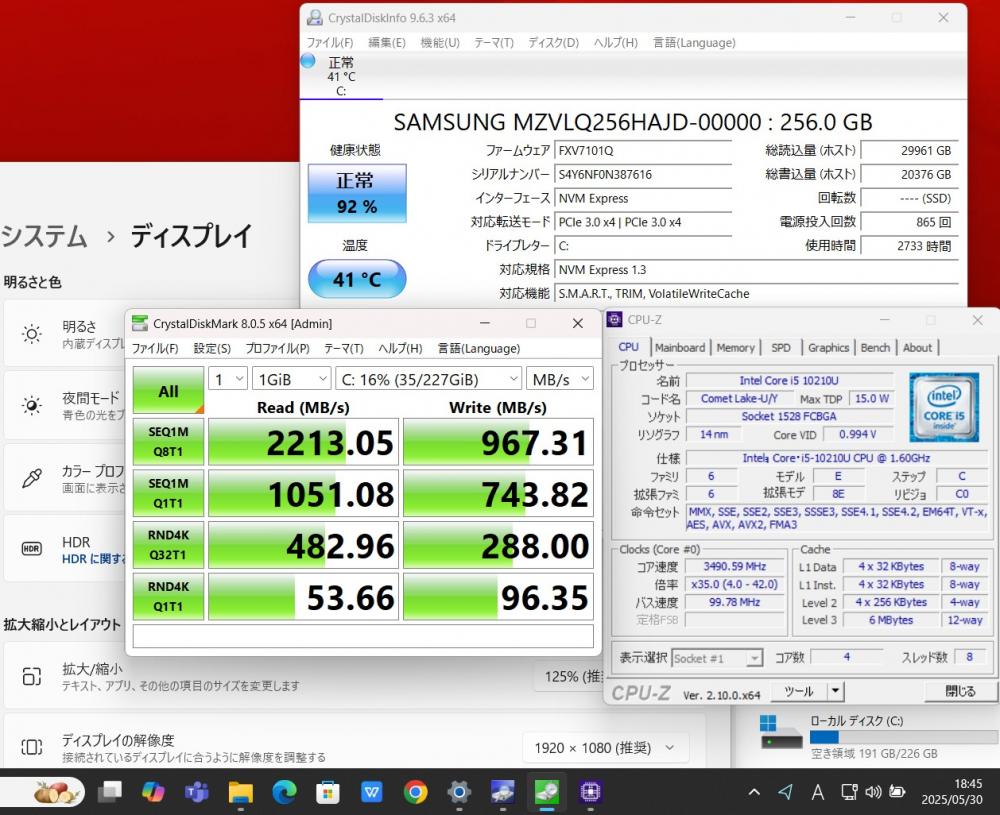
Task: Click the 閉じる button in CPU-Z
Action: pos(960,691)
